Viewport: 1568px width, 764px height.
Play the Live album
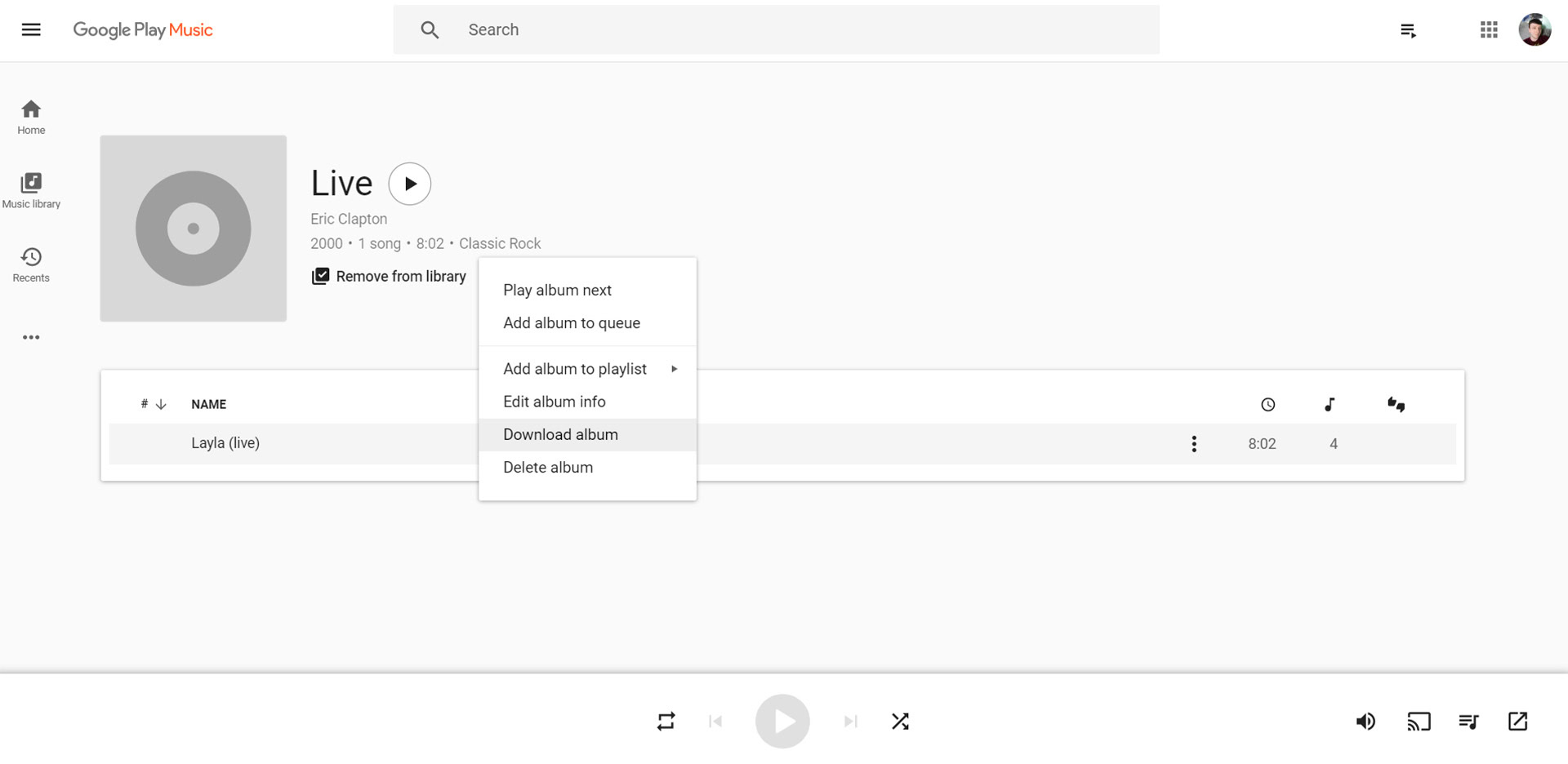coord(410,184)
